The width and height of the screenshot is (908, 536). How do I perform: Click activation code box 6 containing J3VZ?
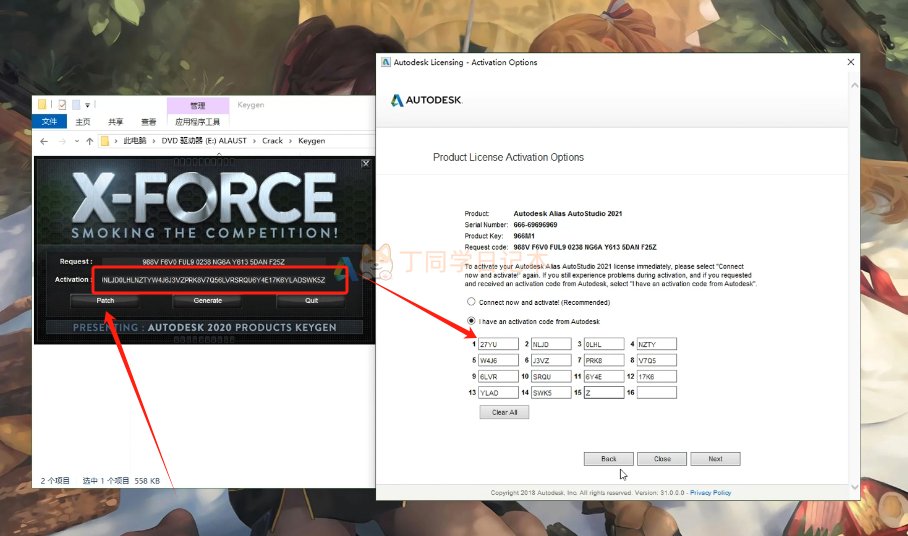[x=551, y=360]
